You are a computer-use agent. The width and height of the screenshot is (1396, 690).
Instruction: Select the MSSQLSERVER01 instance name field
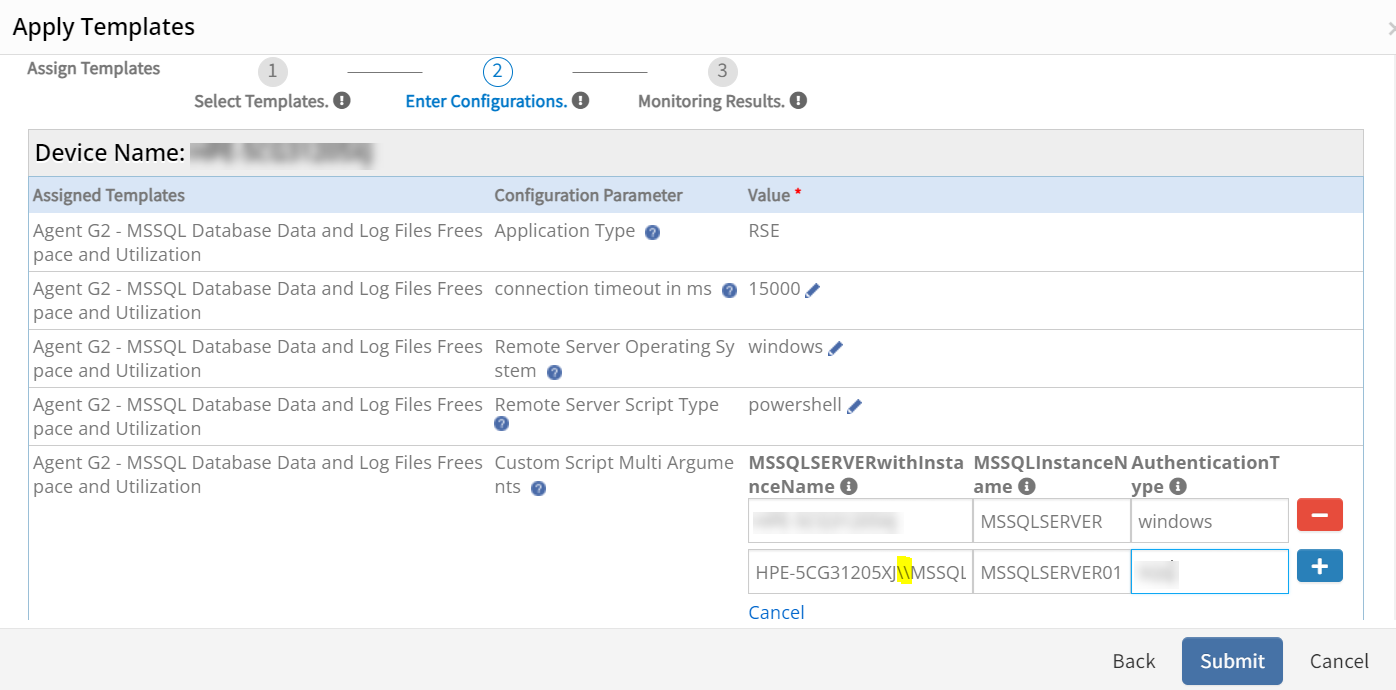pyautogui.click(x=1051, y=571)
